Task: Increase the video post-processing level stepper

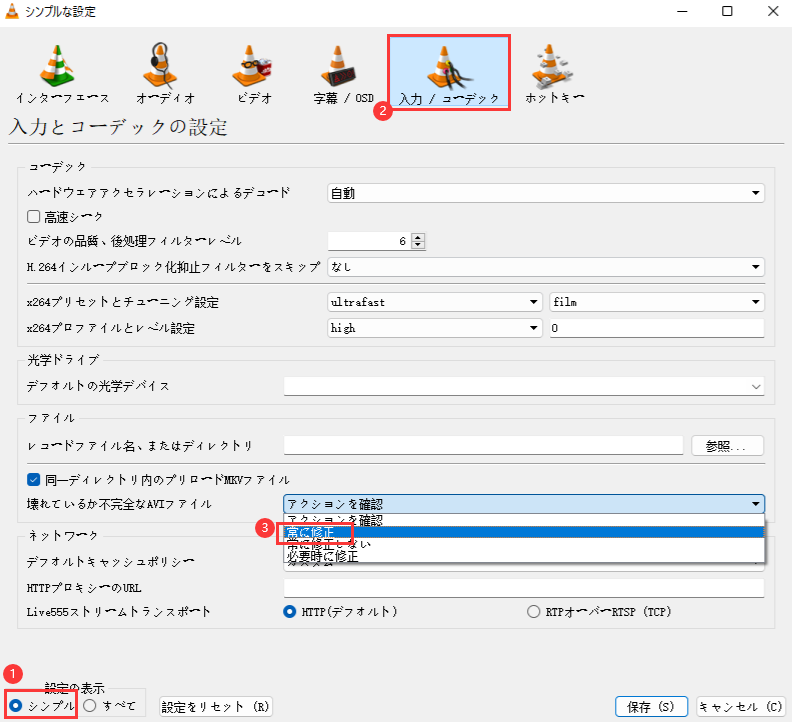Action: 418,237
